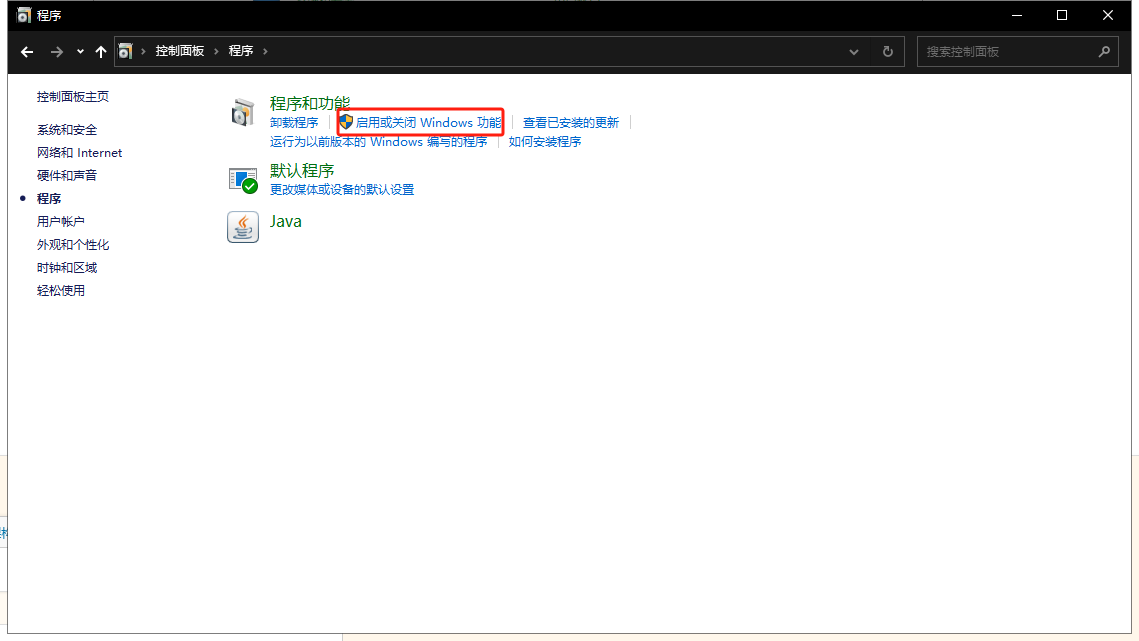This screenshot has width=1139, height=641.
Task: Click 查看已安装的更新 link
Action: [571, 123]
